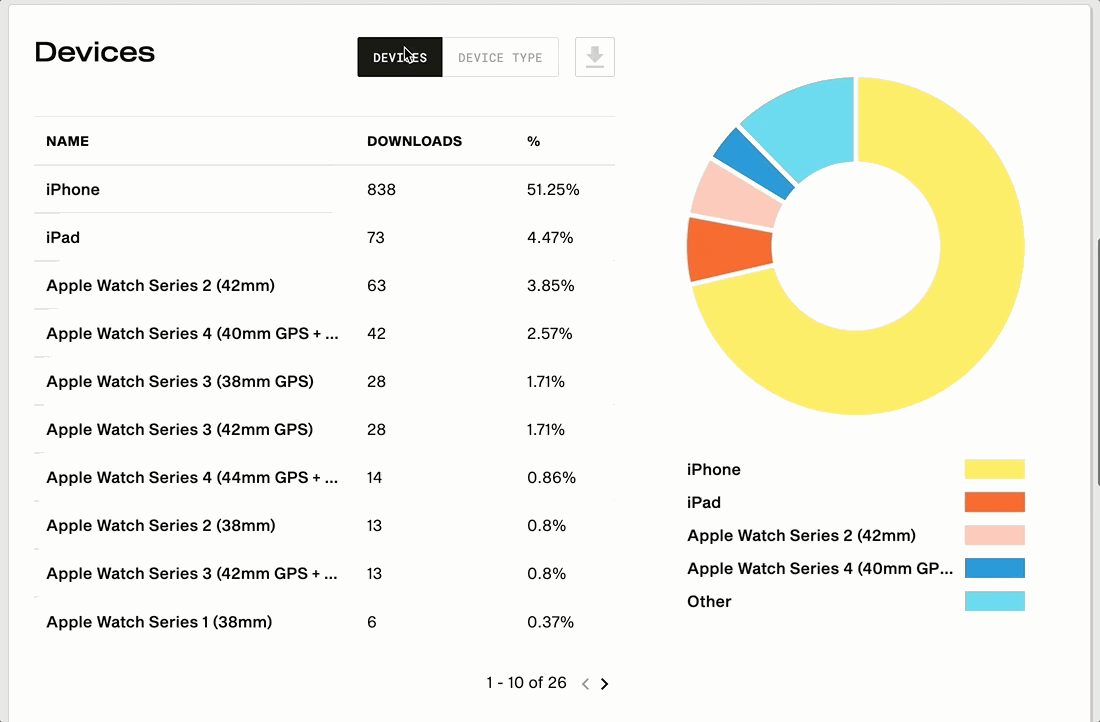Click the 51.25% percentage value

553,189
